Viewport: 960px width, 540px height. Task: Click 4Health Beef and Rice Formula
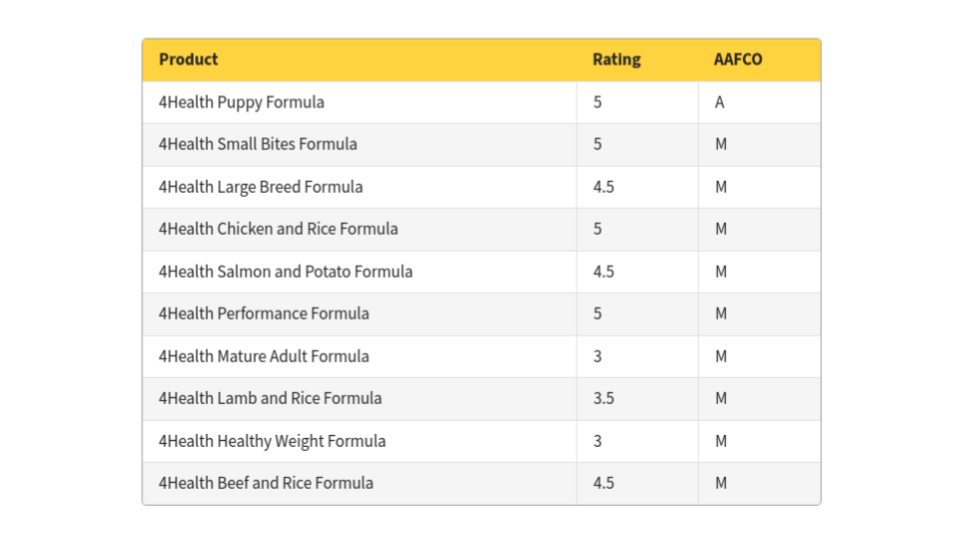[266, 483]
